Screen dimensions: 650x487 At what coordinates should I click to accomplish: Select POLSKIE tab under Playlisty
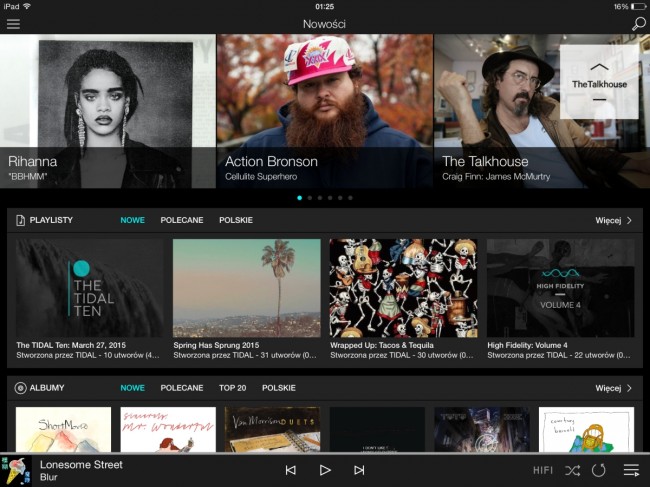pyautogui.click(x=236, y=220)
